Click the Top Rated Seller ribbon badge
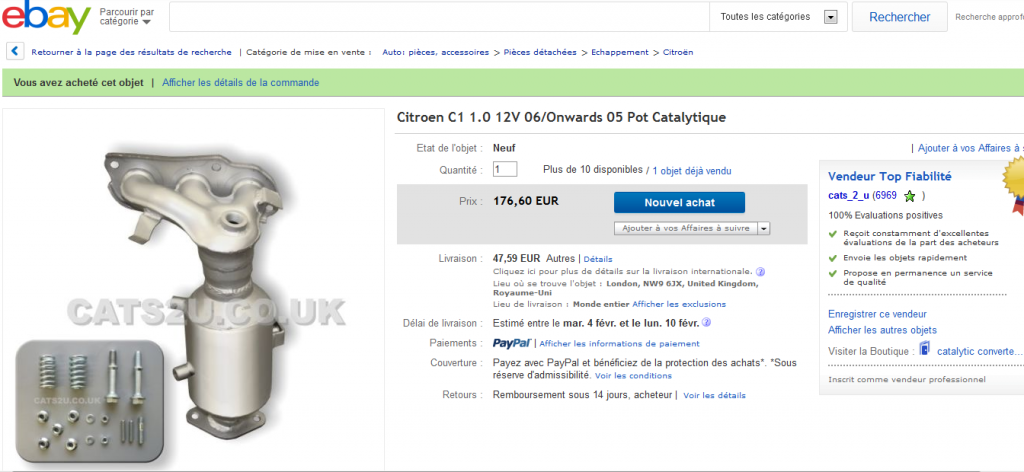 point(1014,184)
